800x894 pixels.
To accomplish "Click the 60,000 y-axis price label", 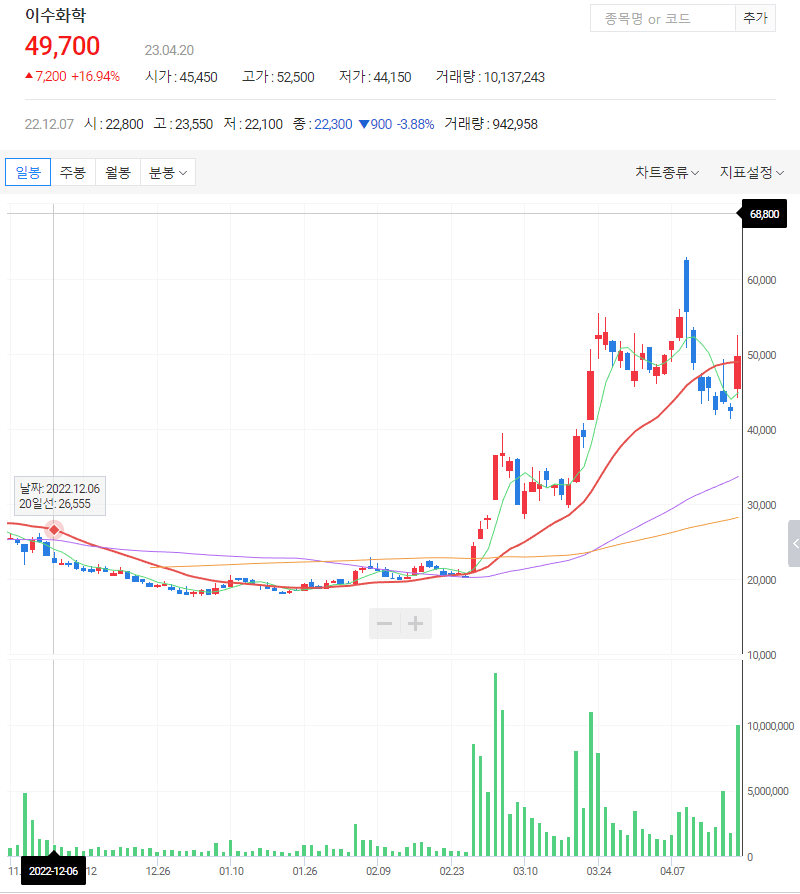I will pos(761,280).
